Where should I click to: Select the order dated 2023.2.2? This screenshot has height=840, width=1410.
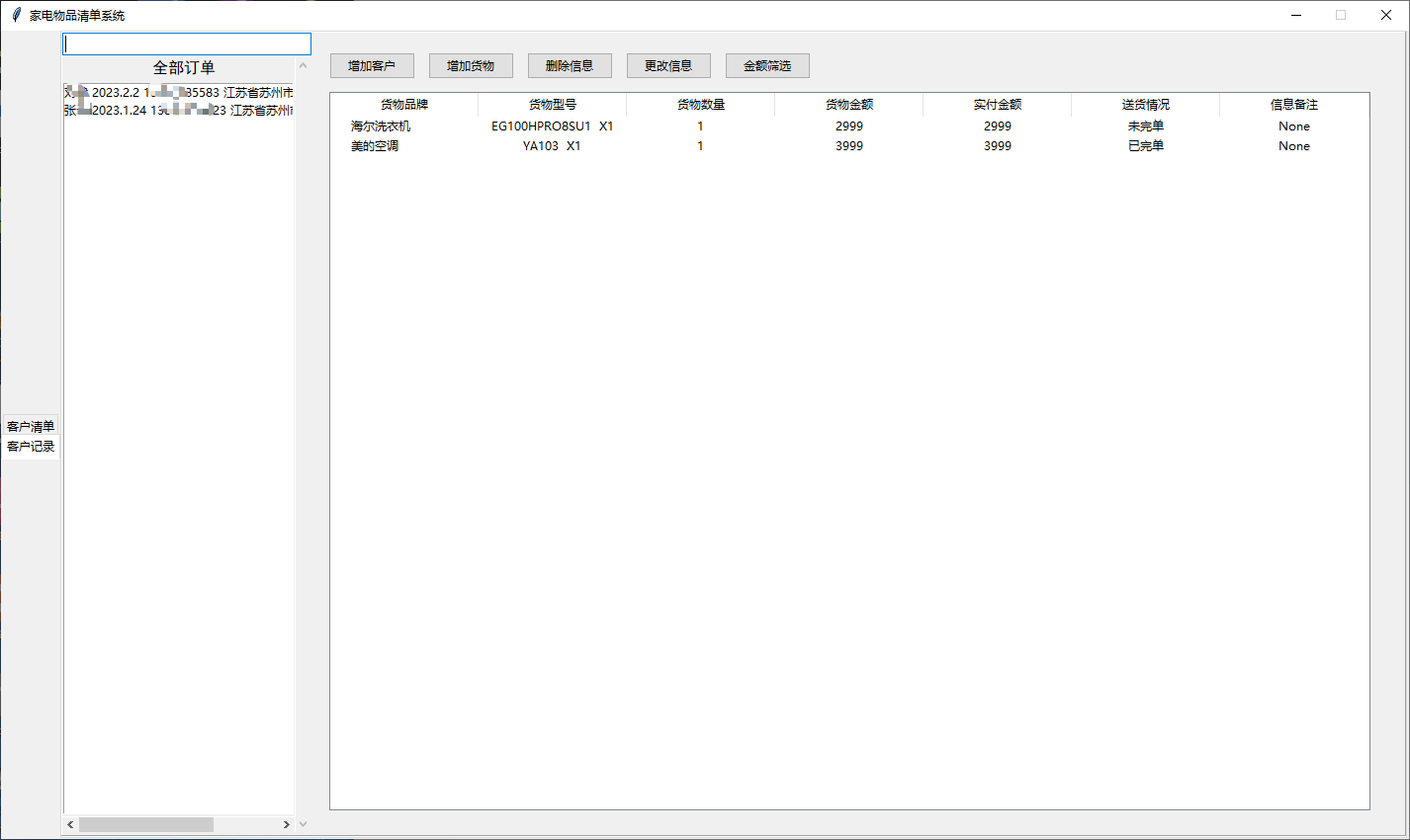point(179,93)
